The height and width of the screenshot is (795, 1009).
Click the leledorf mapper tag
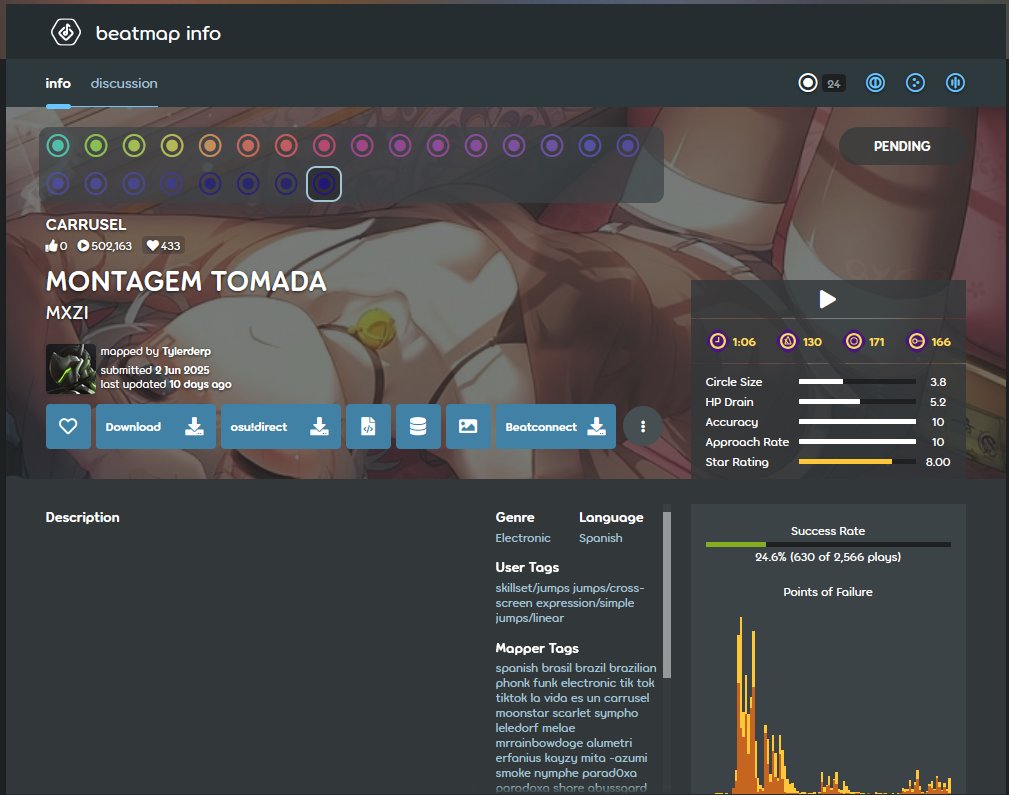[515, 728]
